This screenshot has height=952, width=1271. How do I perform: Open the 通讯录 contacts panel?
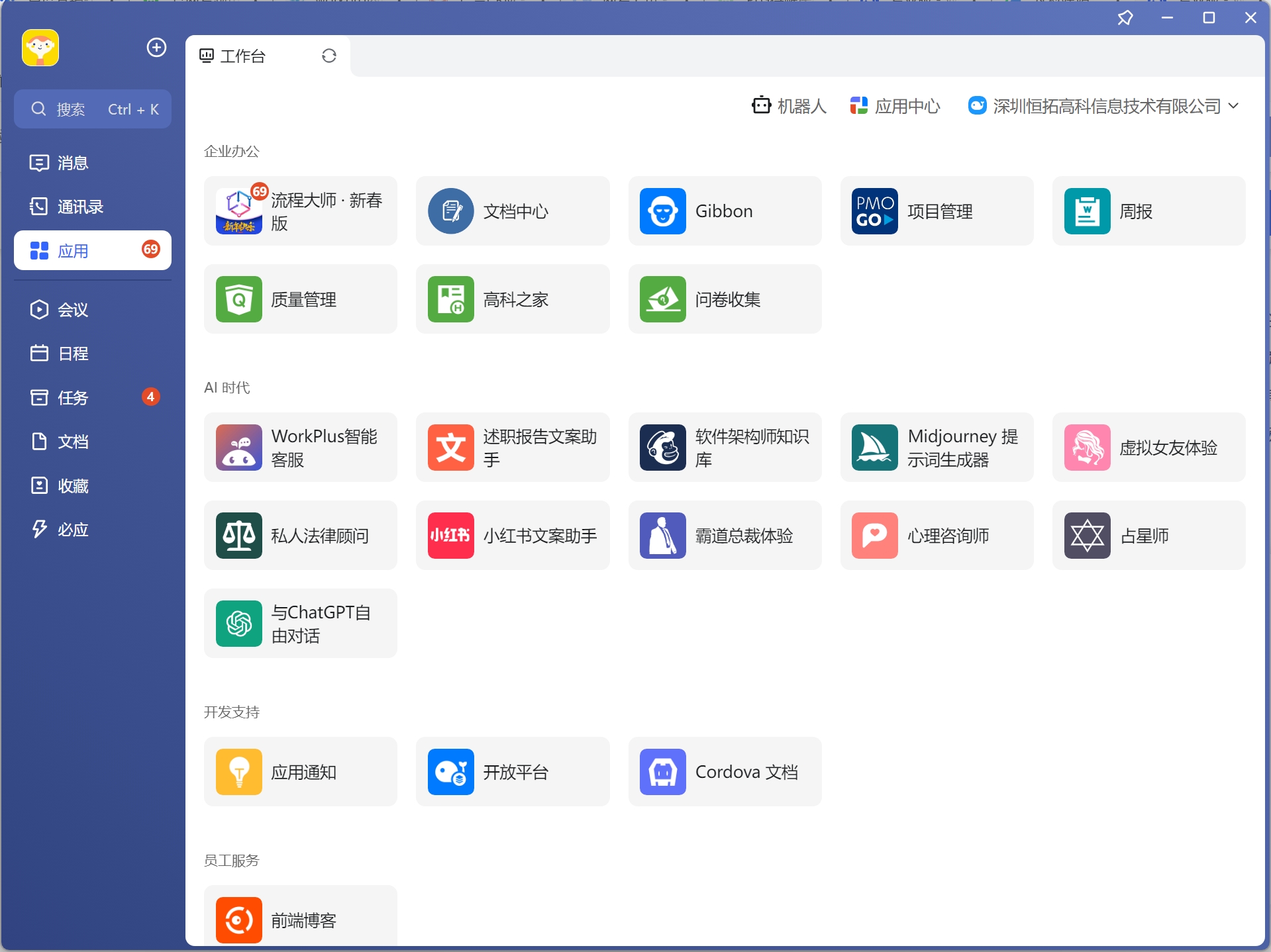pos(79,206)
